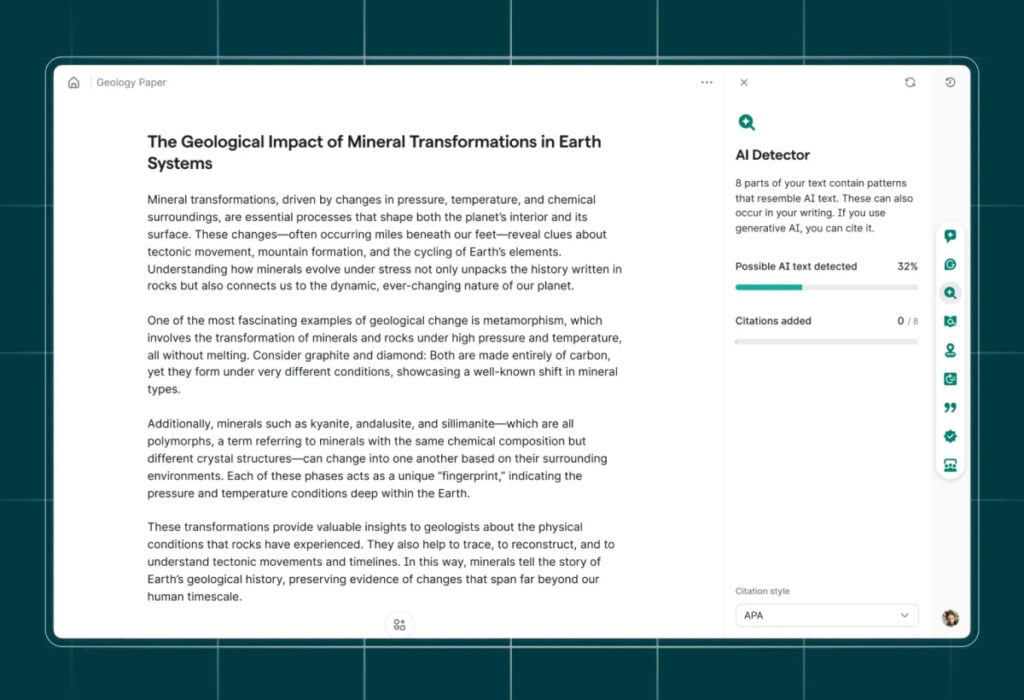The image size is (1024, 700).
Task: Open the floating toolbar button below document
Action: pos(399,625)
